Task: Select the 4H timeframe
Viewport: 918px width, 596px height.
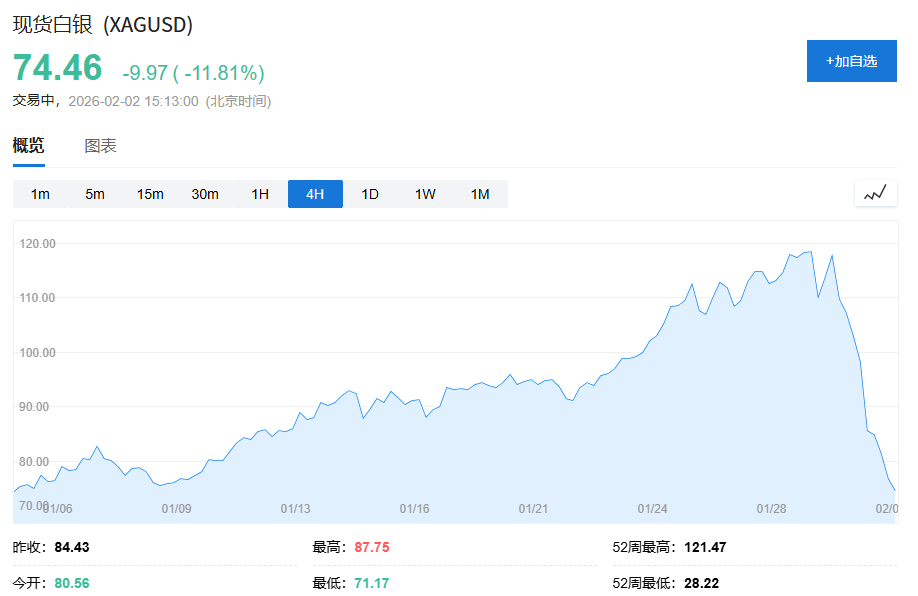Action: coord(315,194)
